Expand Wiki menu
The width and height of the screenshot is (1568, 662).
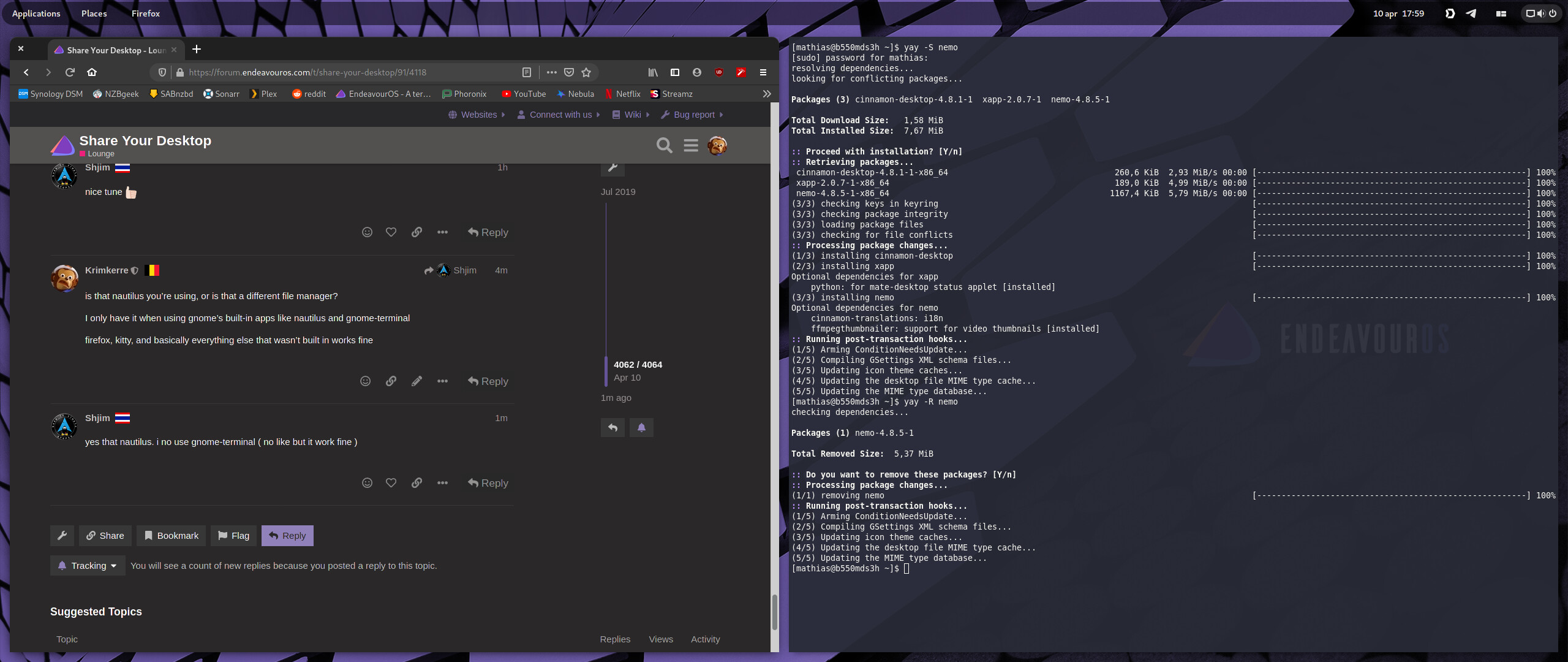pyautogui.click(x=630, y=115)
